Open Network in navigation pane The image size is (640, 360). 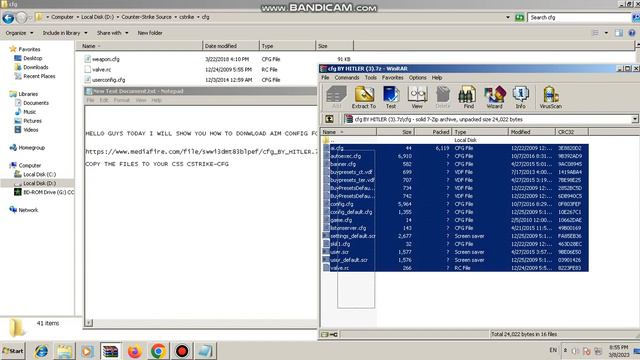click(28, 210)
